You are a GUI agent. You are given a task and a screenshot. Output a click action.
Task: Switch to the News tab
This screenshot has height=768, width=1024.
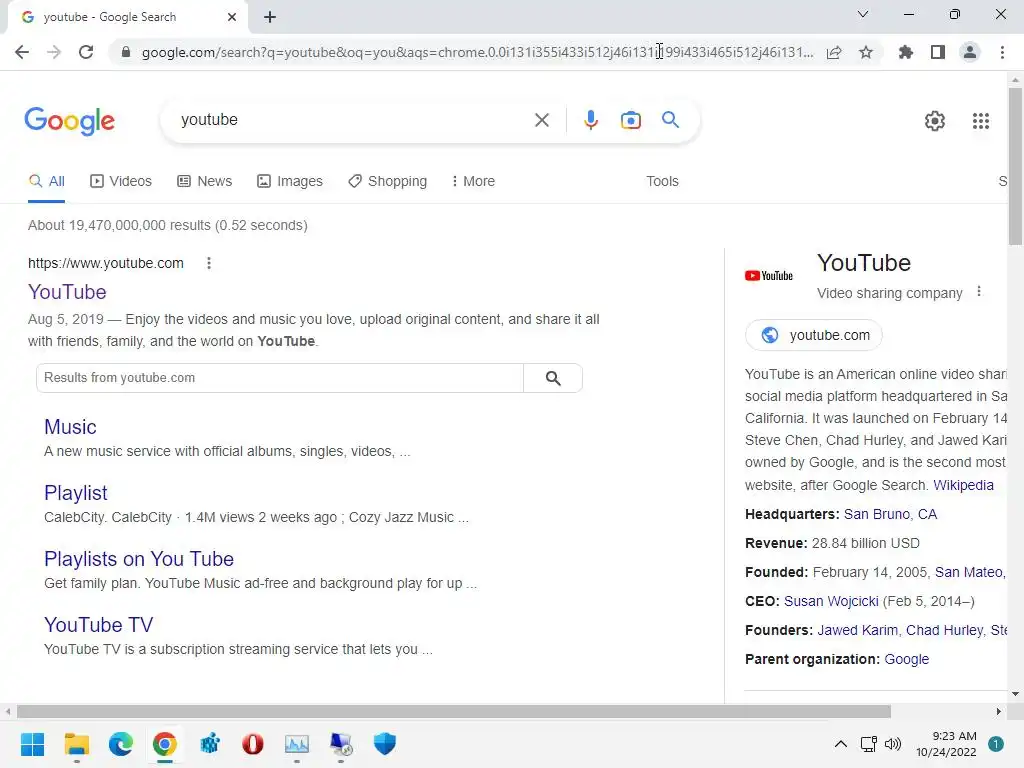[204, 182]
